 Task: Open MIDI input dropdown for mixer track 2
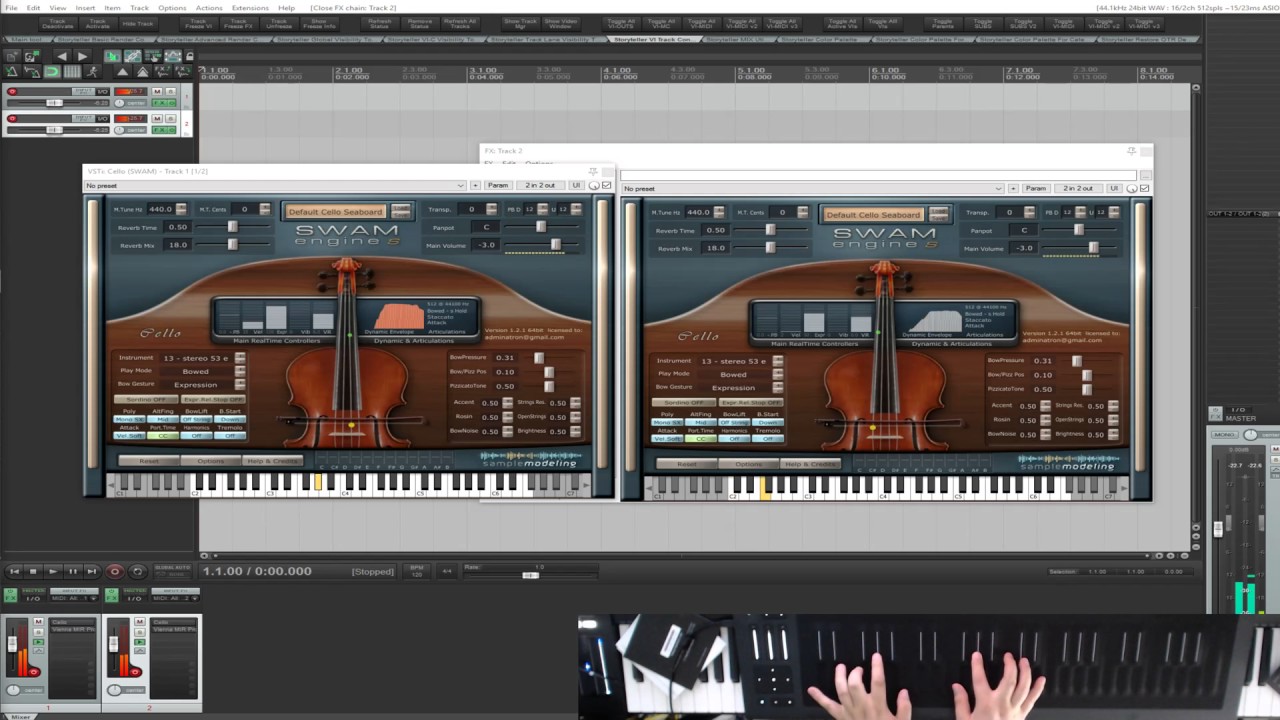click(176, 598)
